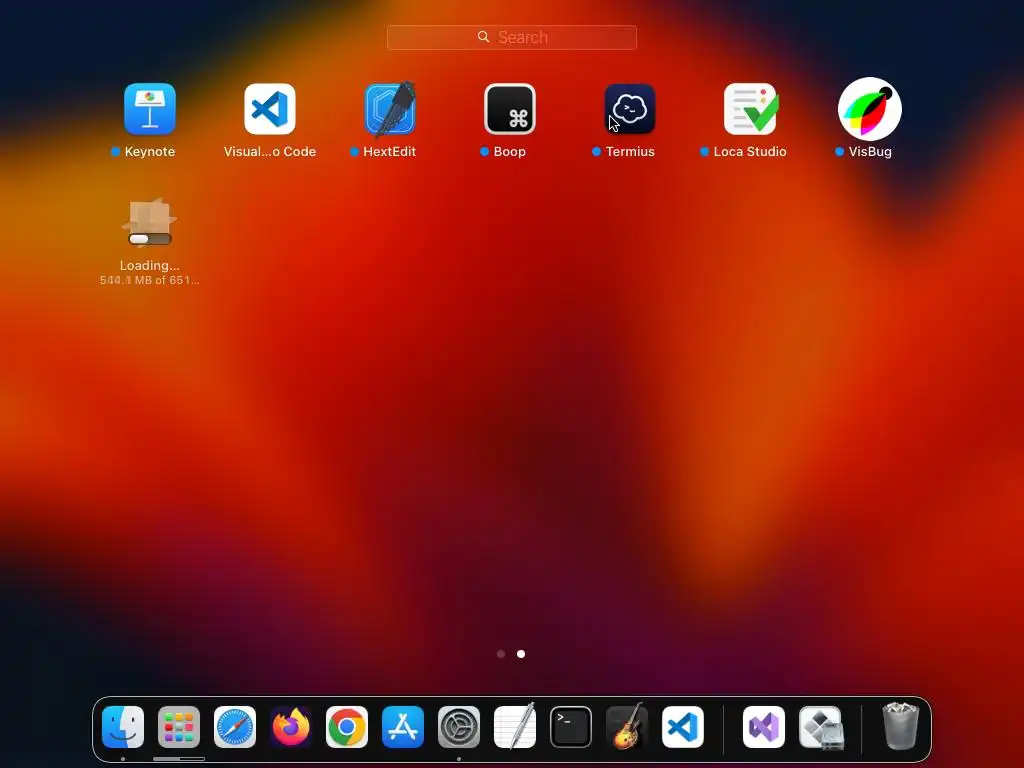This screenshot has width=1024, height=768.
Task: Open the HextEdit app icon
Action: click(390, 109)
